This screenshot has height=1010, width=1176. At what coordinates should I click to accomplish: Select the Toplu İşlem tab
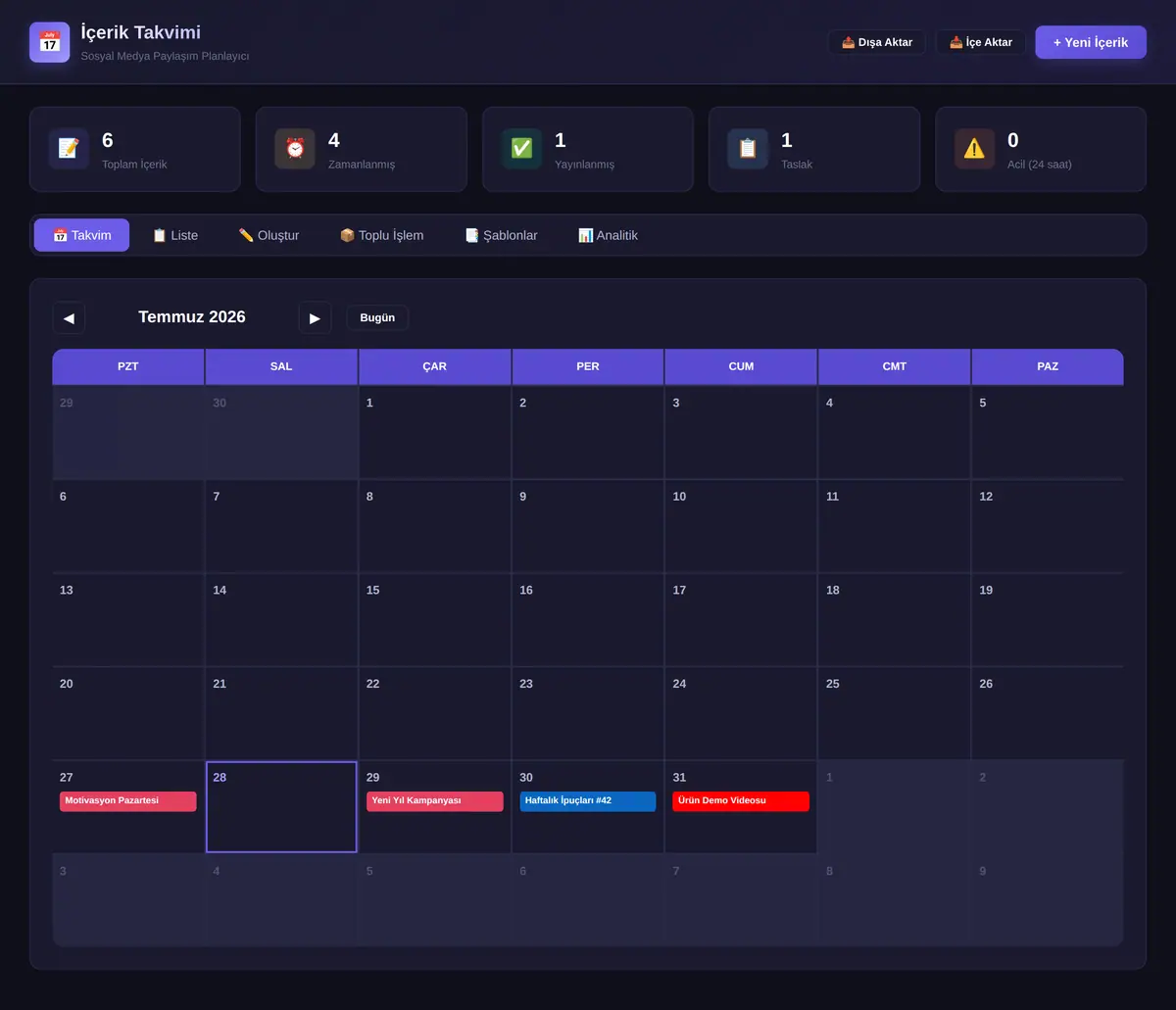(x=381, y=235)
